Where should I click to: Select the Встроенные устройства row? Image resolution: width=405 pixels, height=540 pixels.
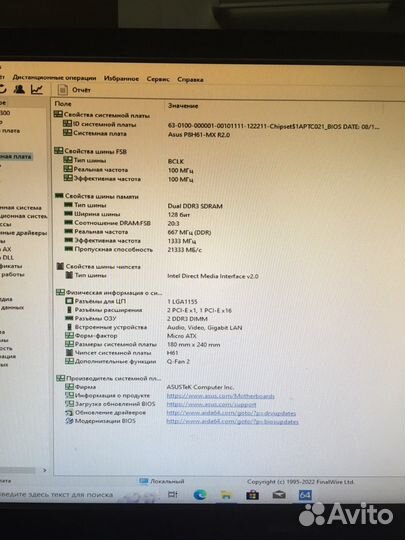[x=154, y=327]
